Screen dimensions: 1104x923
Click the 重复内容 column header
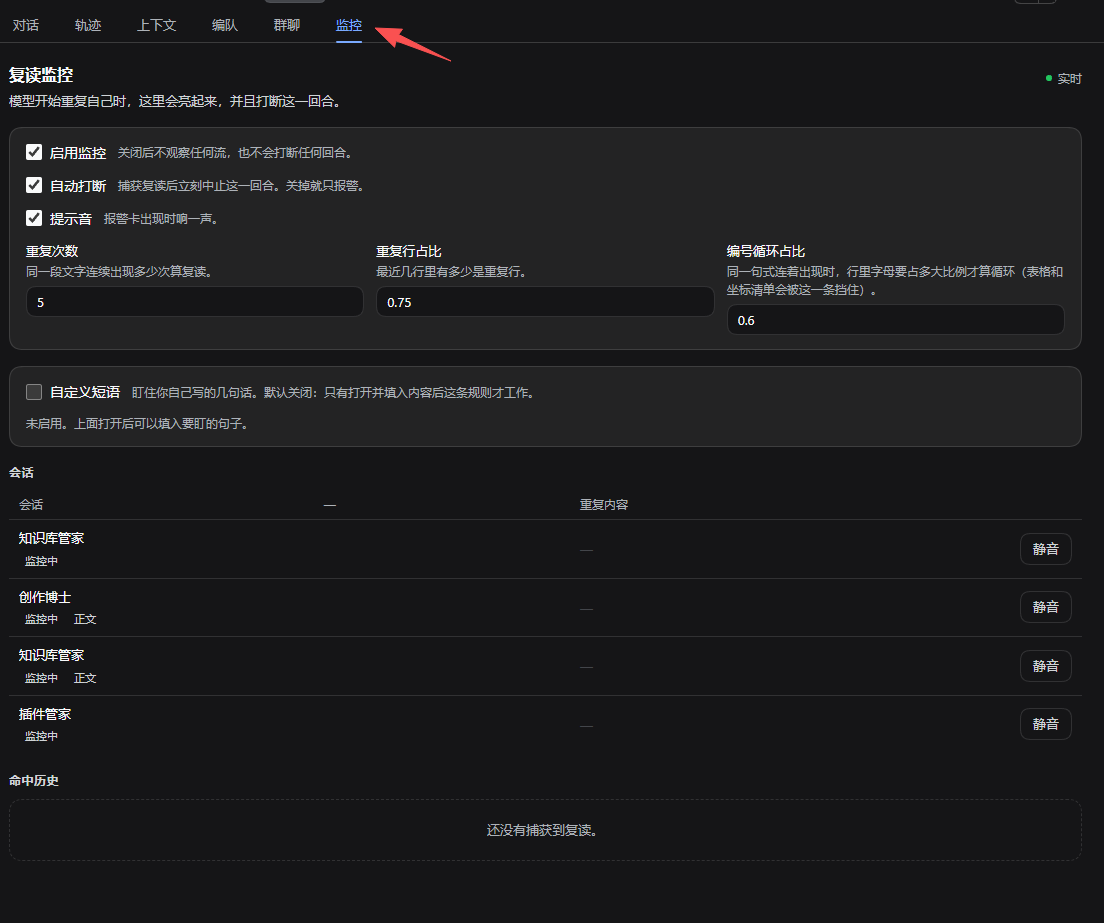coord(603,505)
